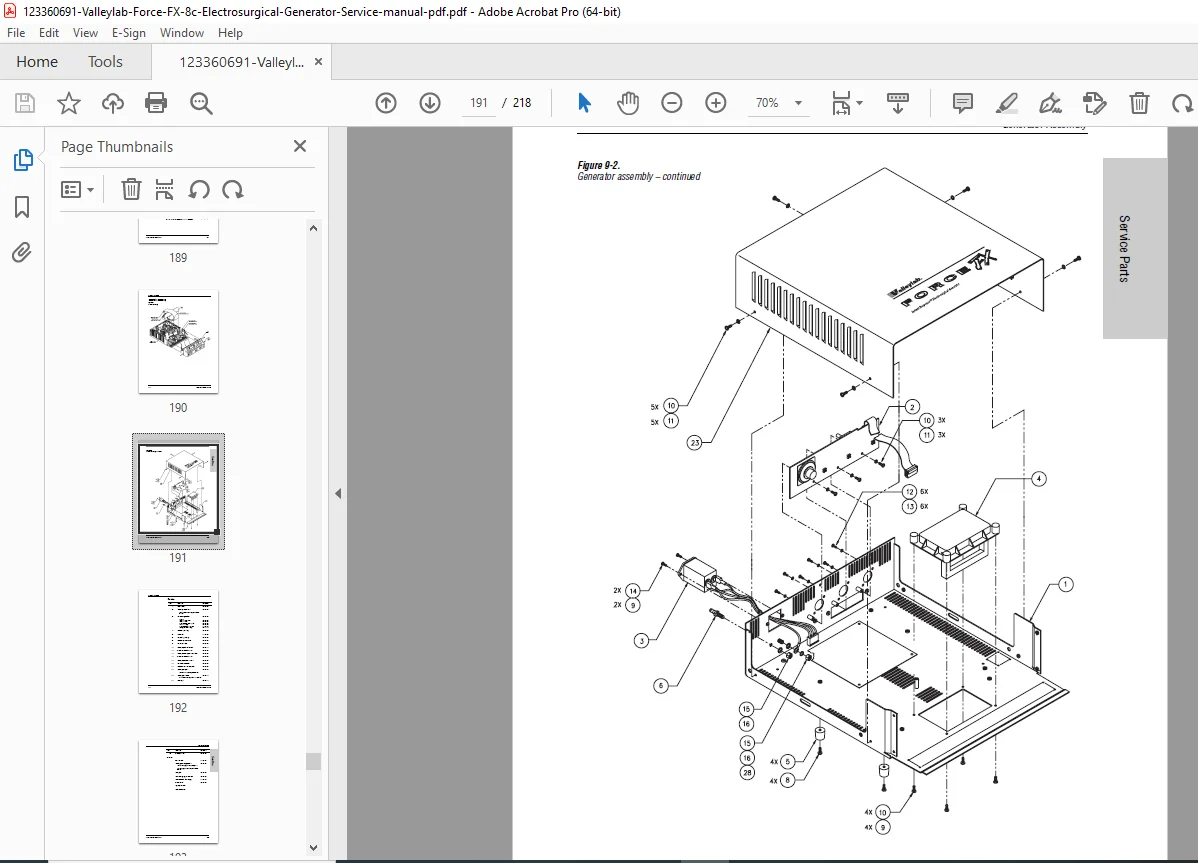The image size is (1198, 863).
Task: Open the Attachments paperclip panel
Action: [21, 253]
